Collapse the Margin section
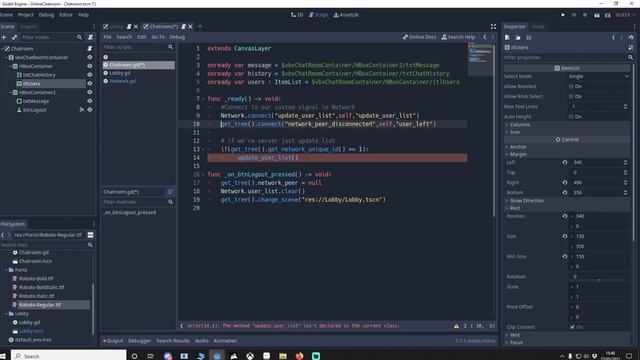 pos(567,155)
